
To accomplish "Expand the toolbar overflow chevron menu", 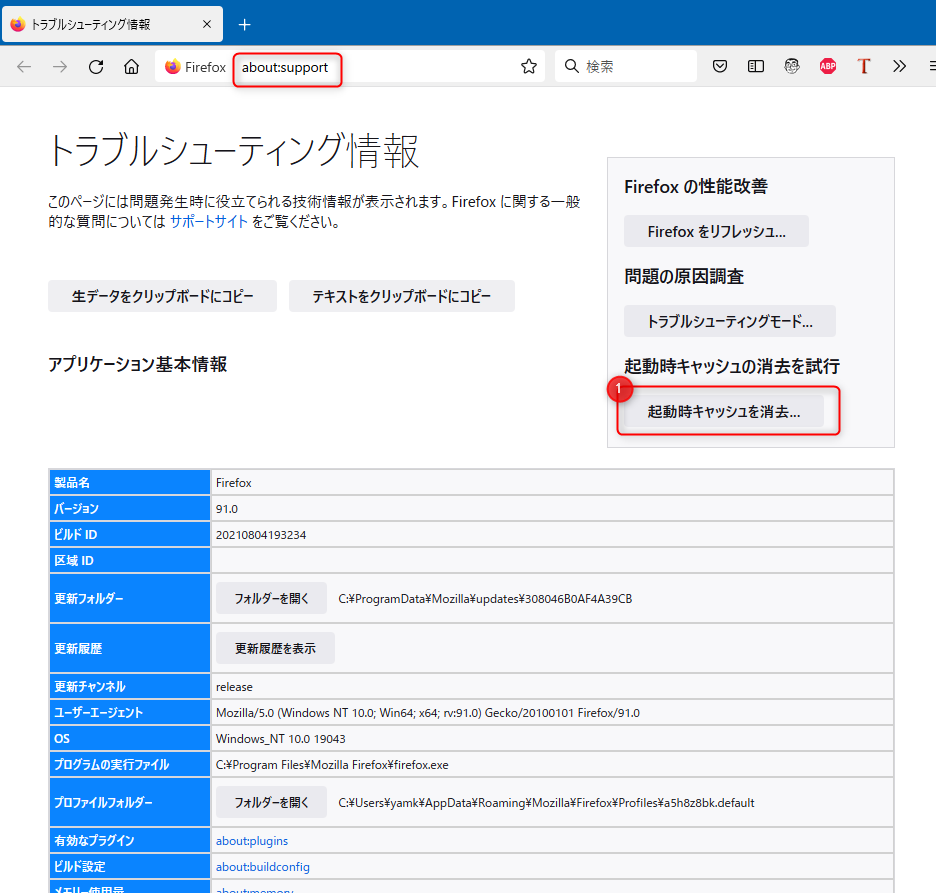I will tap(899, 67).
